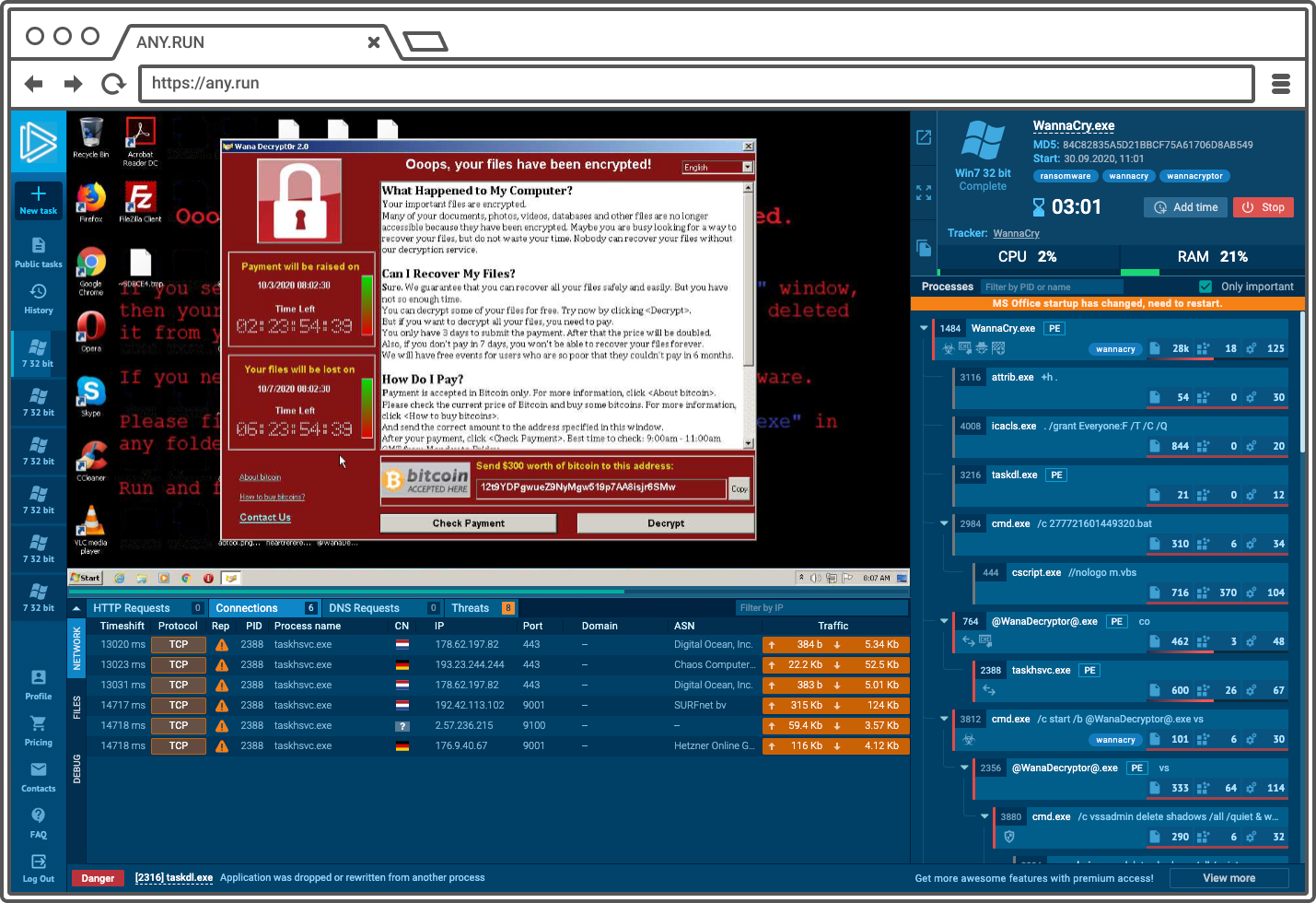Go back using browser back arrow

[x=34, y=84]
